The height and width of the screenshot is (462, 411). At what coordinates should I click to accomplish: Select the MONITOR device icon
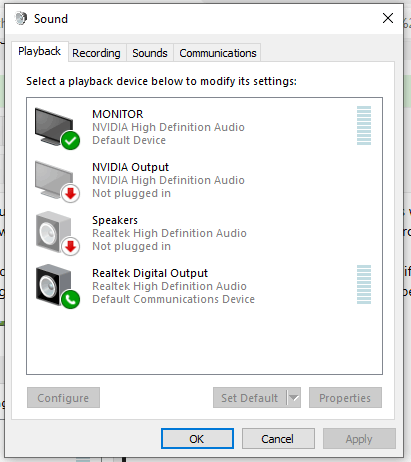click(x=57, y=128)
